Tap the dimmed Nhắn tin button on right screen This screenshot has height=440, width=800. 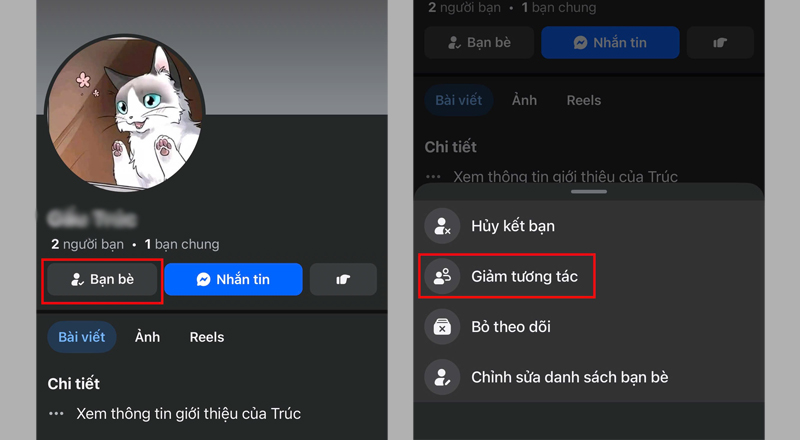(x=610, y=42)
